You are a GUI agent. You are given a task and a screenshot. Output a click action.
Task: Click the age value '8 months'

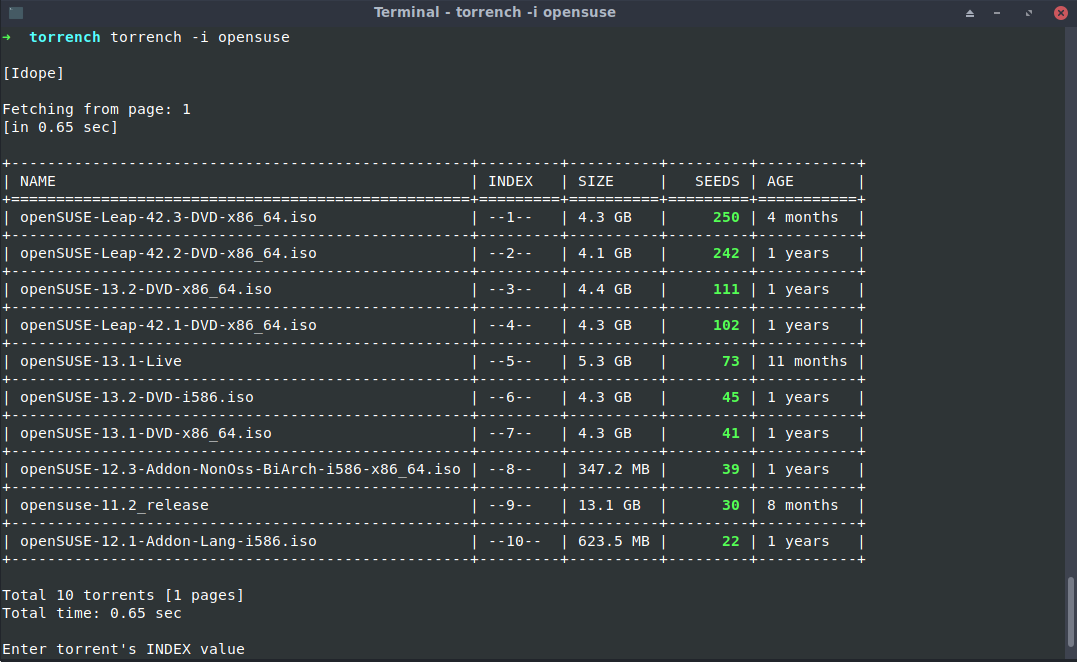[802, 505]
